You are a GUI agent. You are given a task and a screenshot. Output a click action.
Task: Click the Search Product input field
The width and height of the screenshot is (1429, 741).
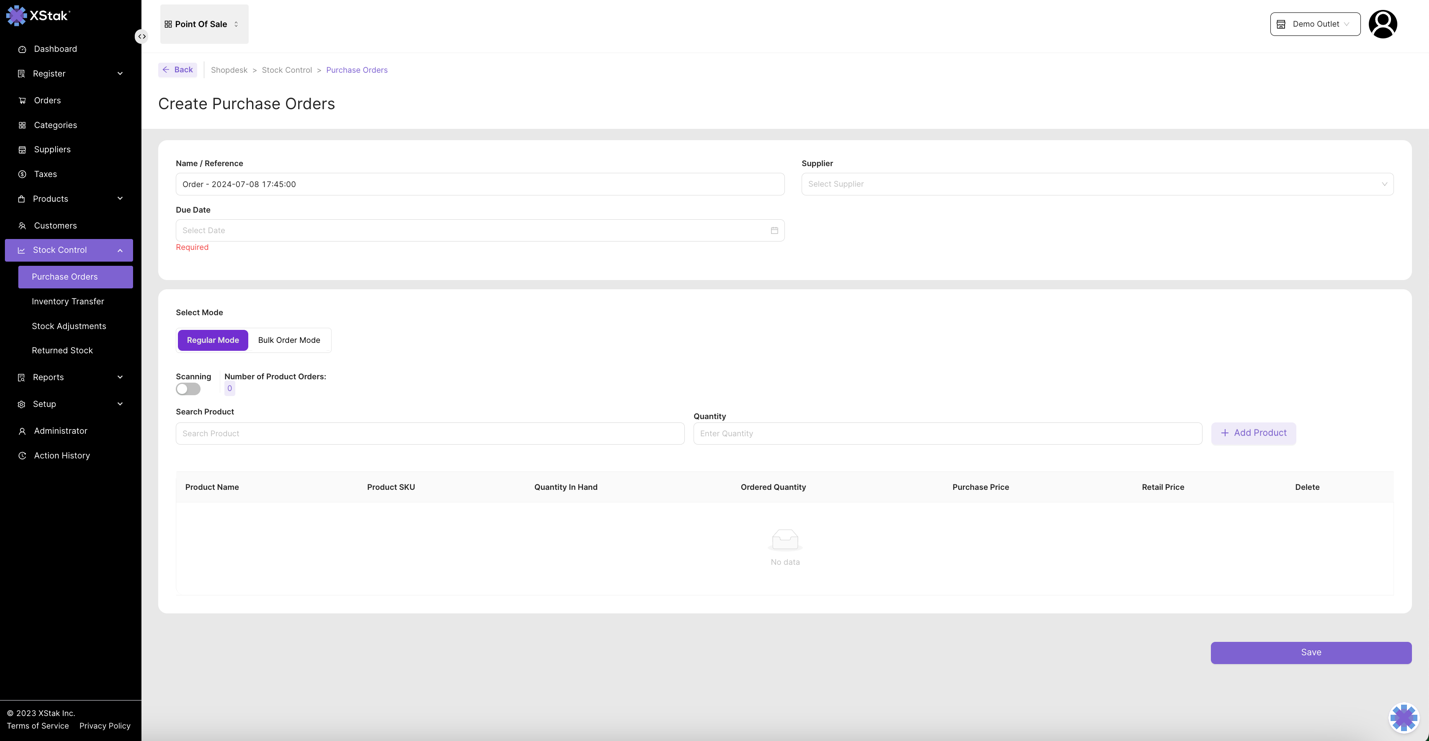pos(430,434)
